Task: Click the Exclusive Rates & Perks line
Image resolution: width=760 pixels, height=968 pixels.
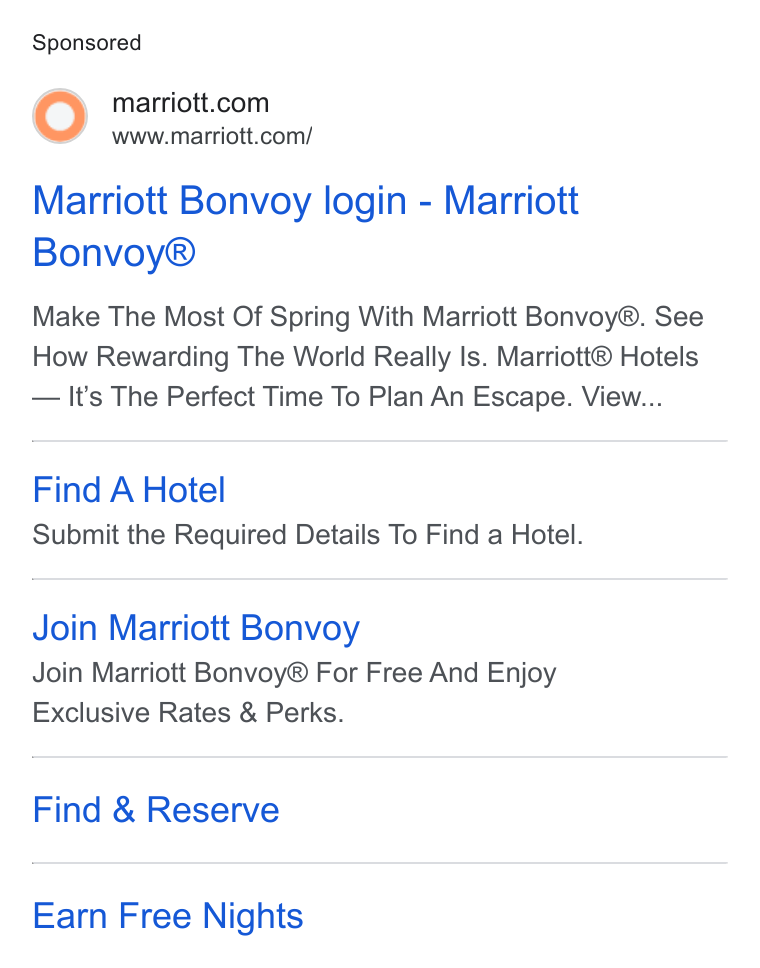Action: tap(188, 713)
